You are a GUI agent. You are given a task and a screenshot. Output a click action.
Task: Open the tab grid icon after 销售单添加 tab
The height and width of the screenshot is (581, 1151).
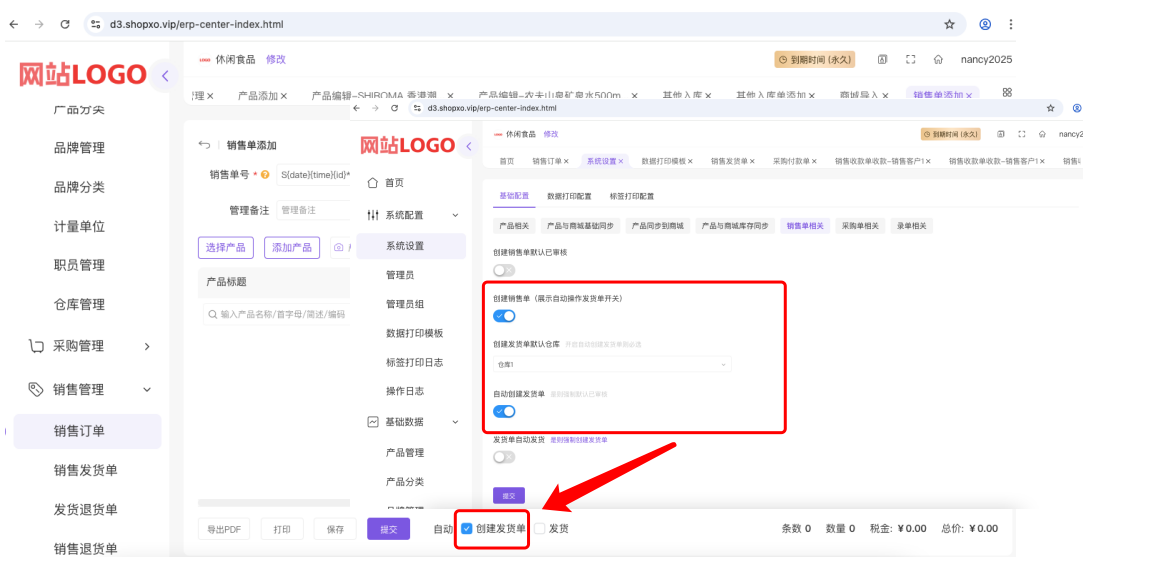pos(1007,93)
